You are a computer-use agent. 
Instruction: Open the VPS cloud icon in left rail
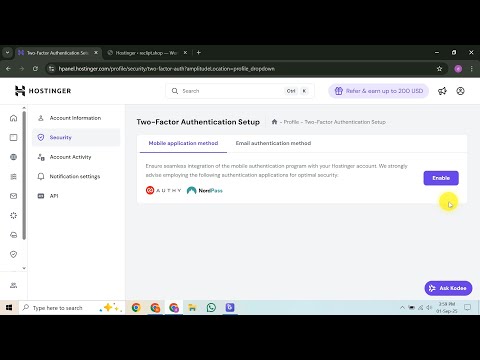coord(13,235)
